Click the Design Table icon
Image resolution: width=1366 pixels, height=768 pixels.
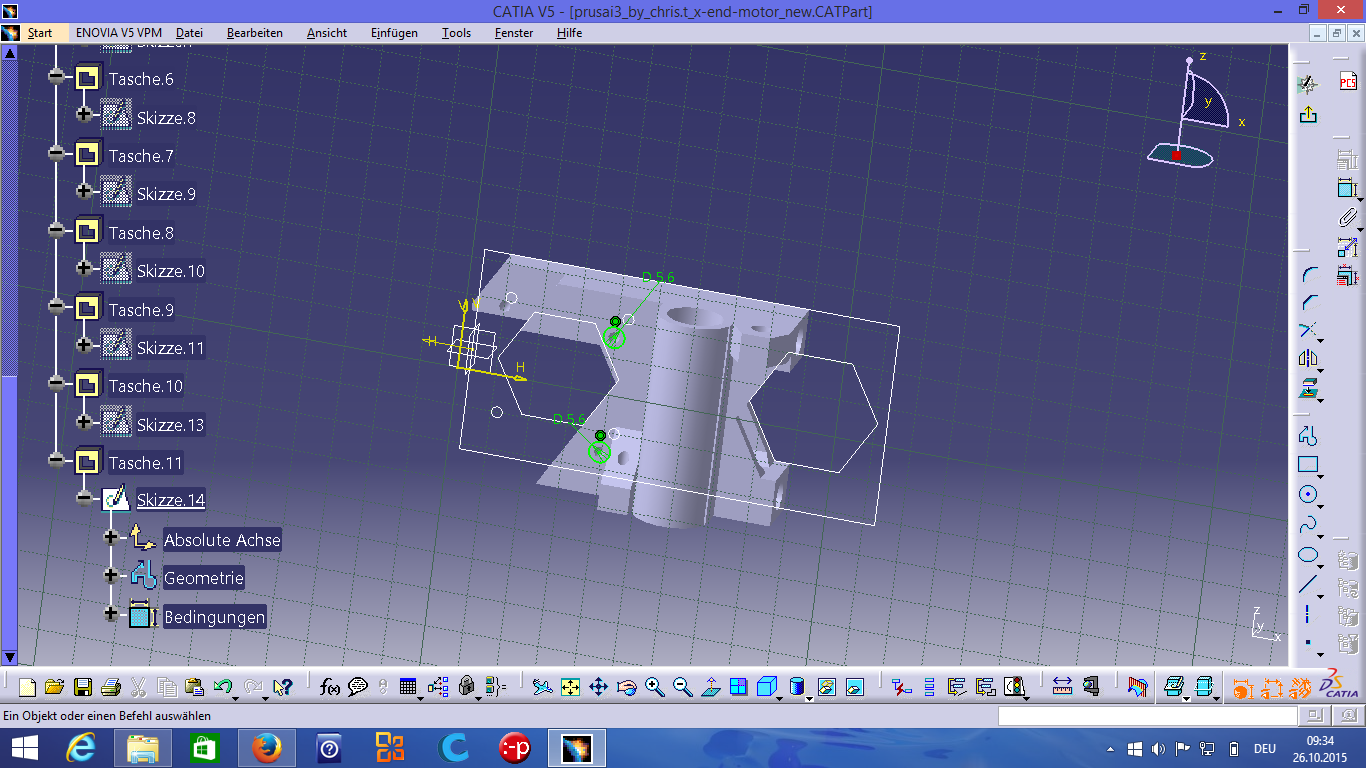pos(407,687)
